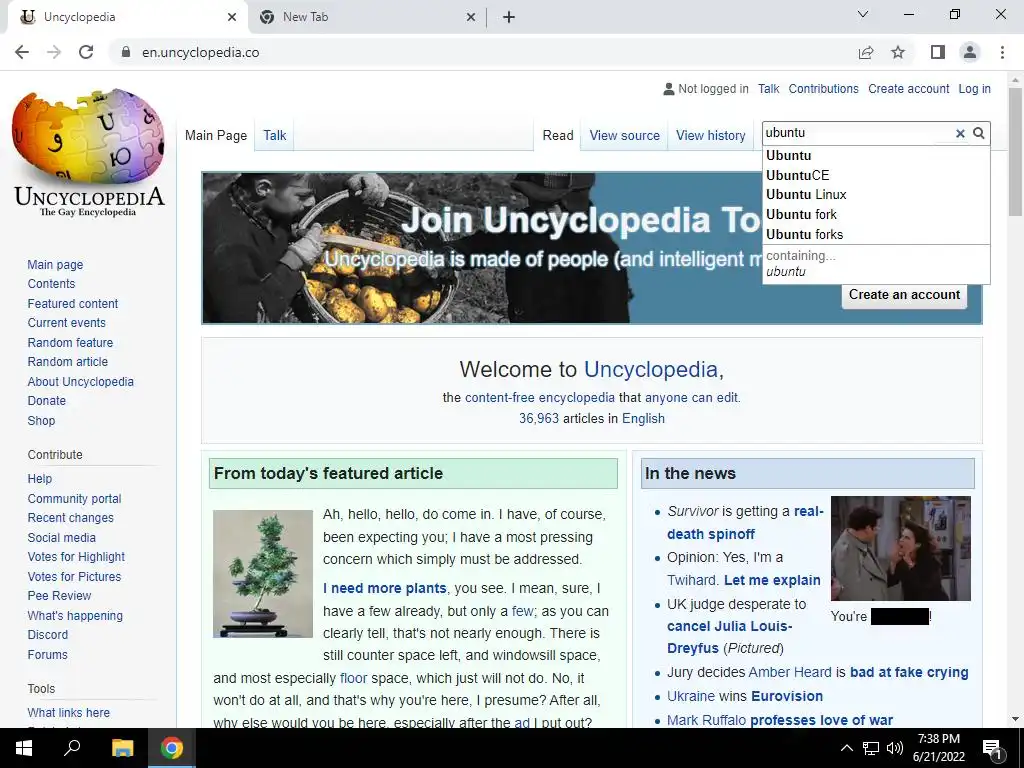The image size is (1024, 768).
Task: Open the Log in link
Action: click(x=974, y=89)
